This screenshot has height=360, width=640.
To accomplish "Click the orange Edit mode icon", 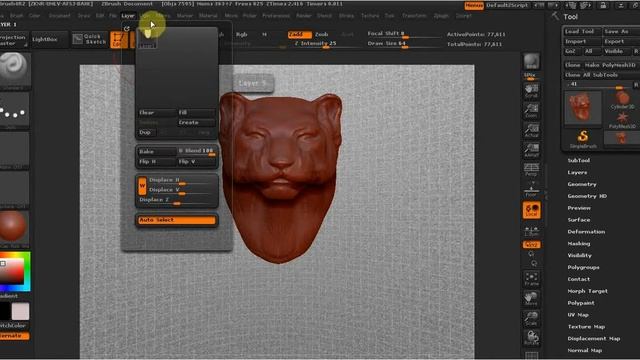I will point(118,40).
